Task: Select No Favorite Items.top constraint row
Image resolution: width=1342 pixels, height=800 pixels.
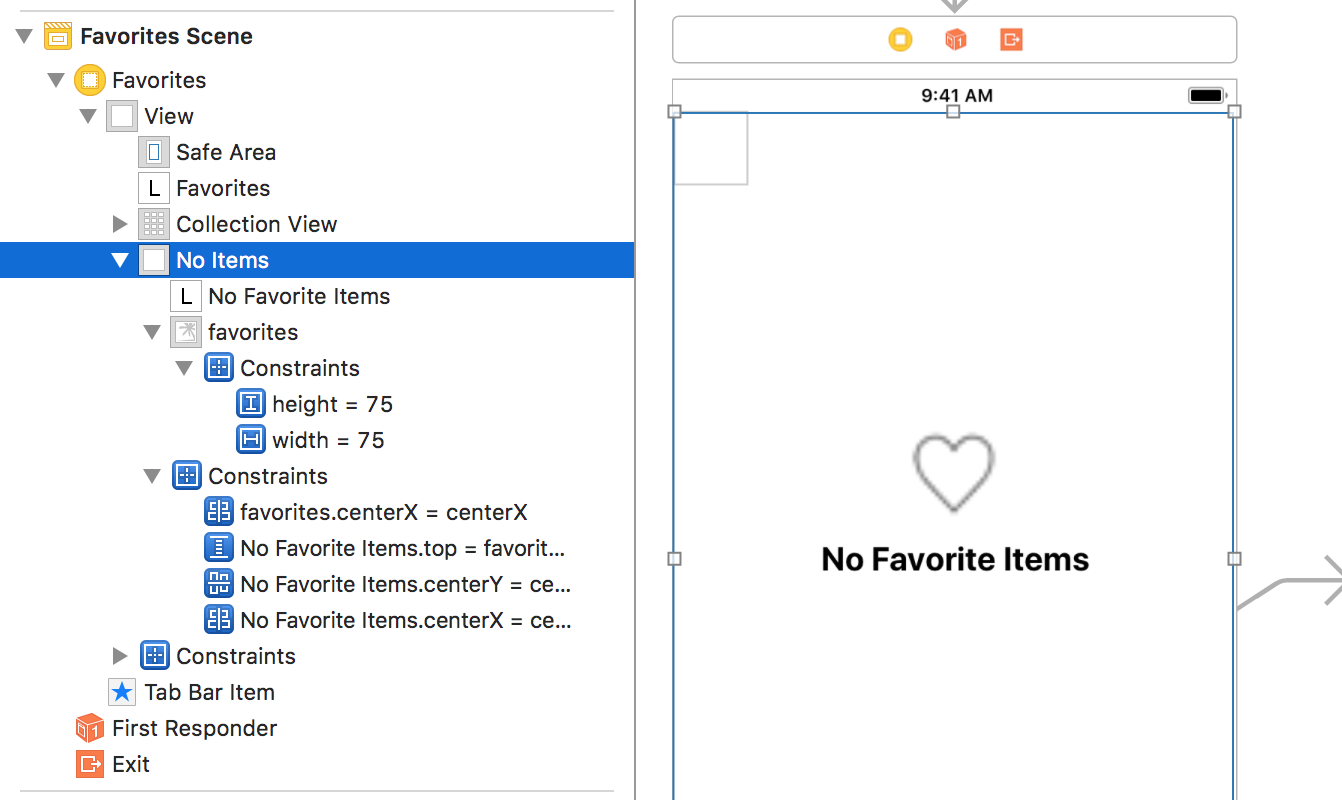Action: click(x=402, y=548)
